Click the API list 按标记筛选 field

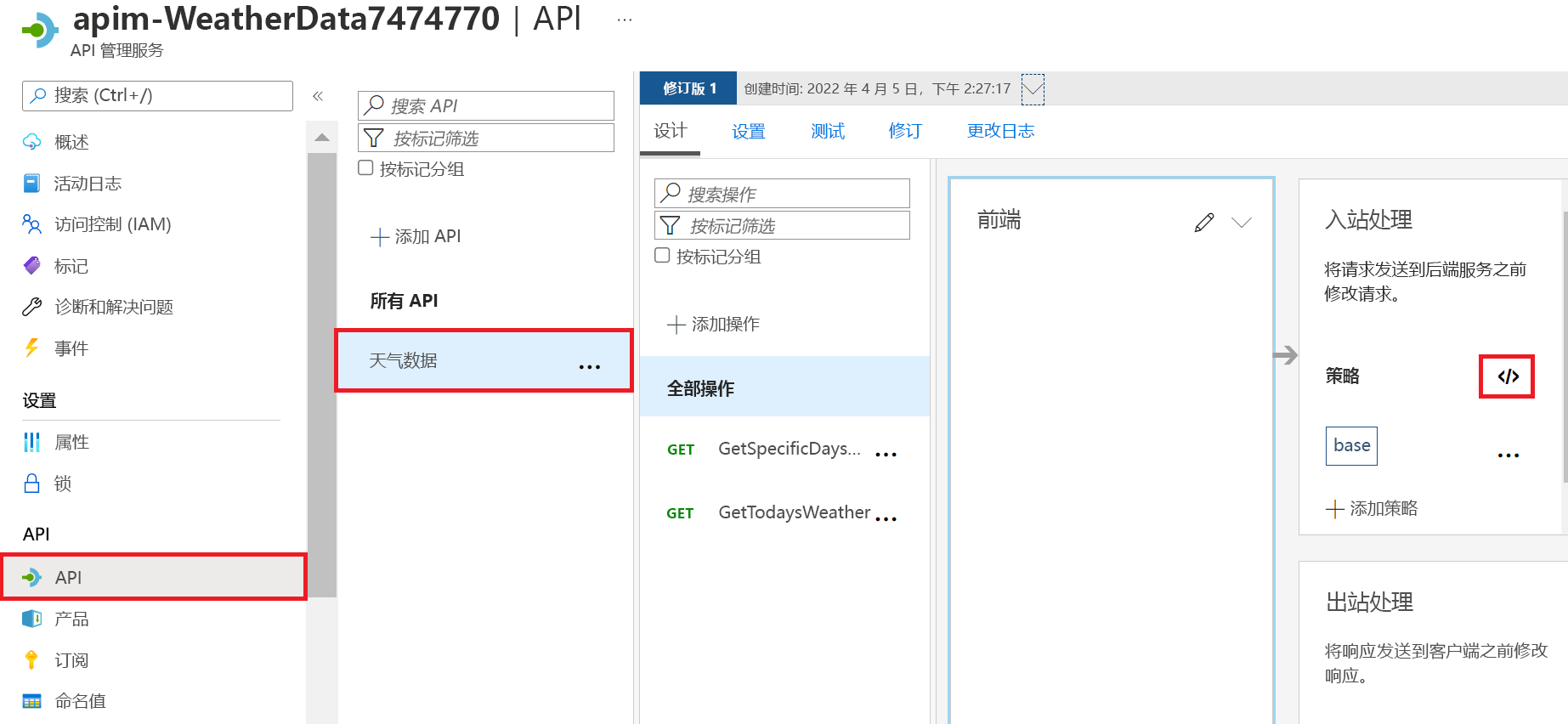pos(486,138)
